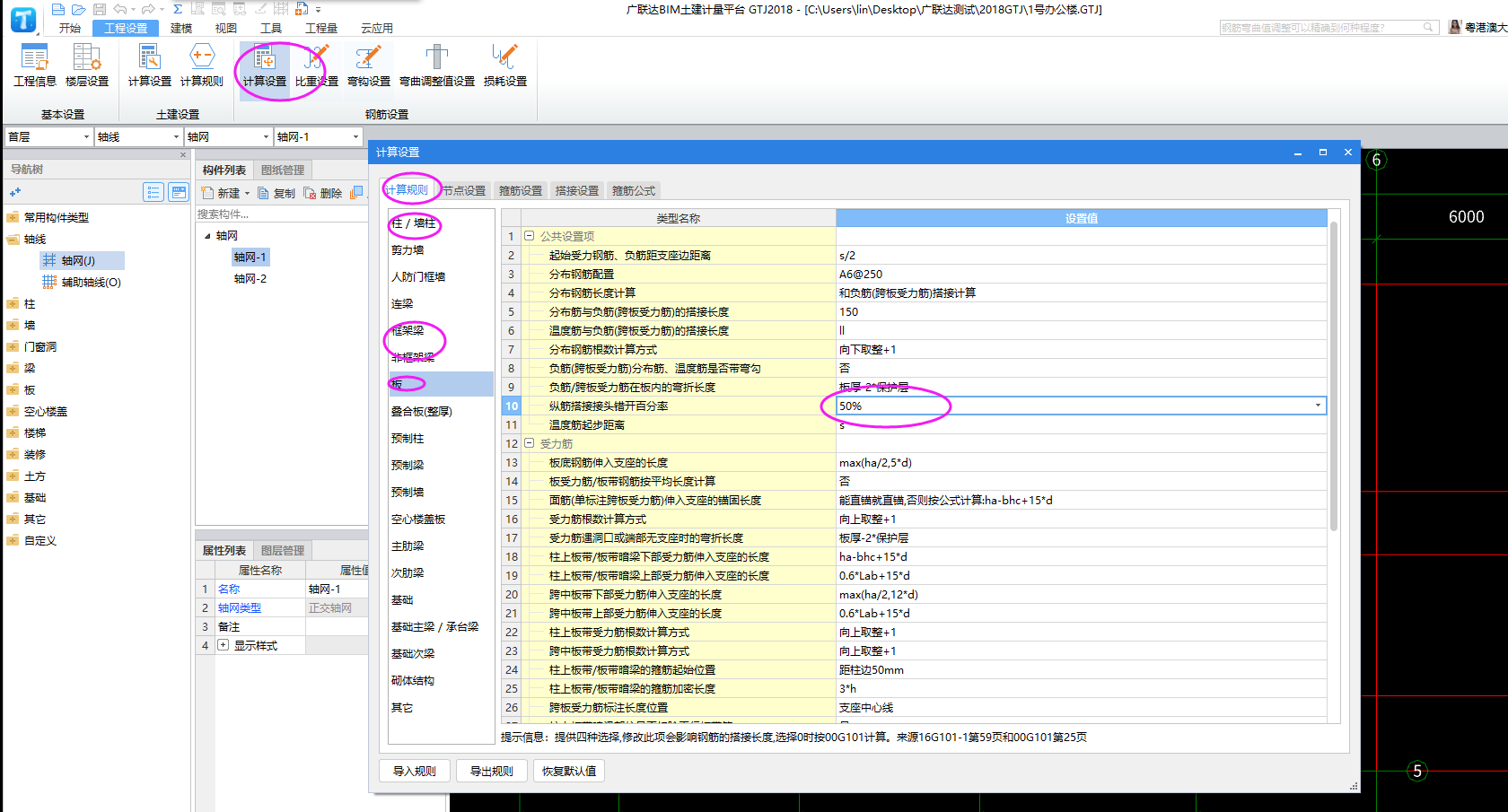Open the 节点设置 tab in dialog
The image size is (1508, 812).
(464, 190)
